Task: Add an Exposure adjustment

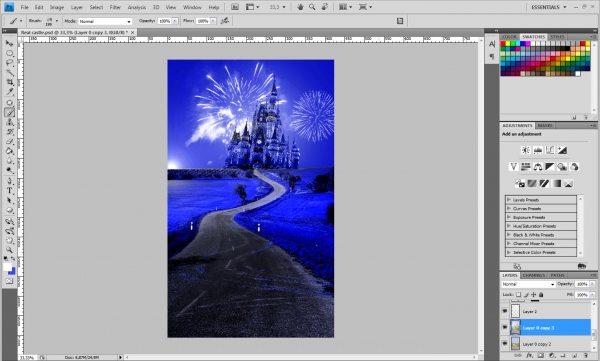Action: point(562,150)
